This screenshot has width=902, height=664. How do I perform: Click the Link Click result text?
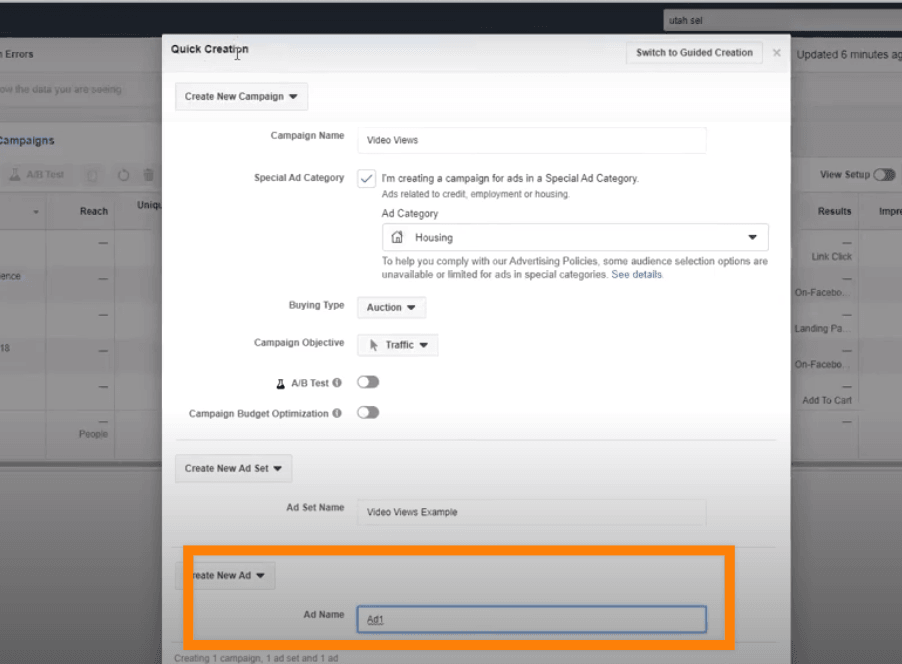click(831, 257)
